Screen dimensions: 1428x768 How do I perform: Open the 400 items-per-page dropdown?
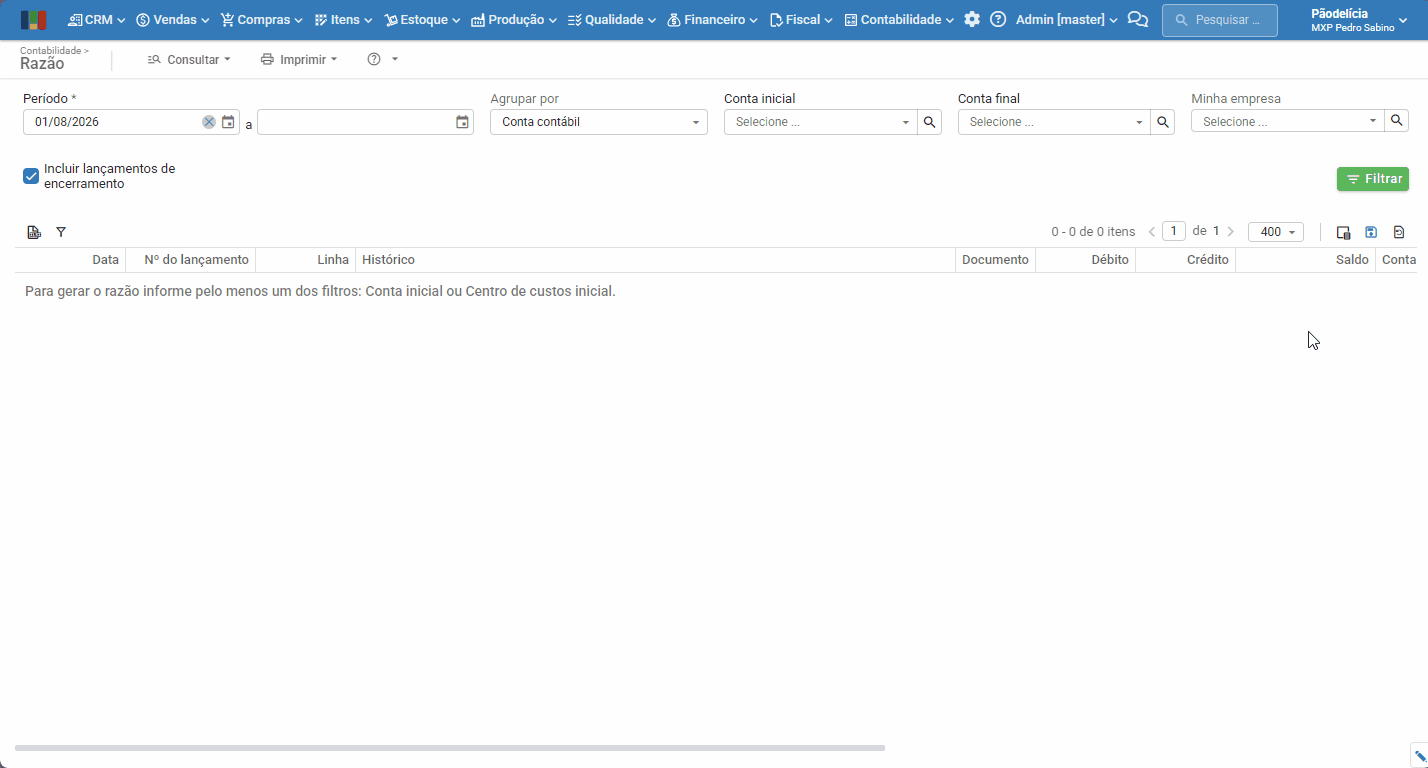click(x=1276, y=232)
